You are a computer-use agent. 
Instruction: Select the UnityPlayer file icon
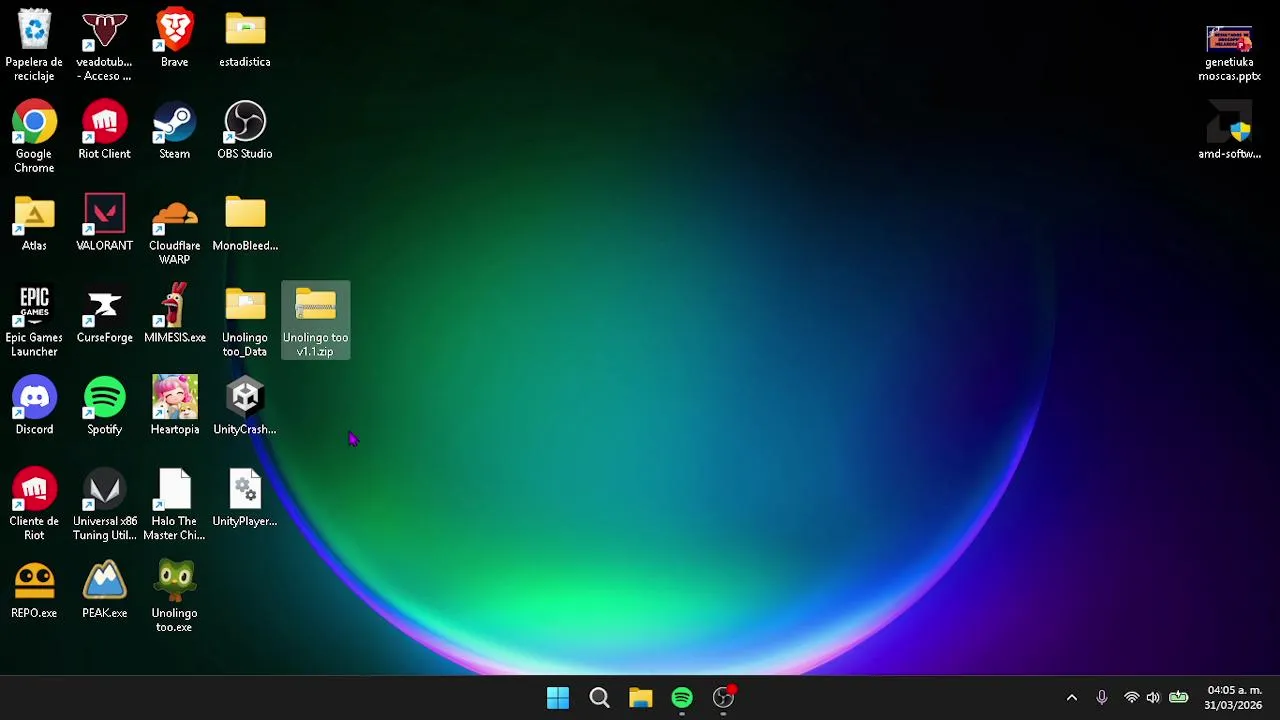click(245, 498)
